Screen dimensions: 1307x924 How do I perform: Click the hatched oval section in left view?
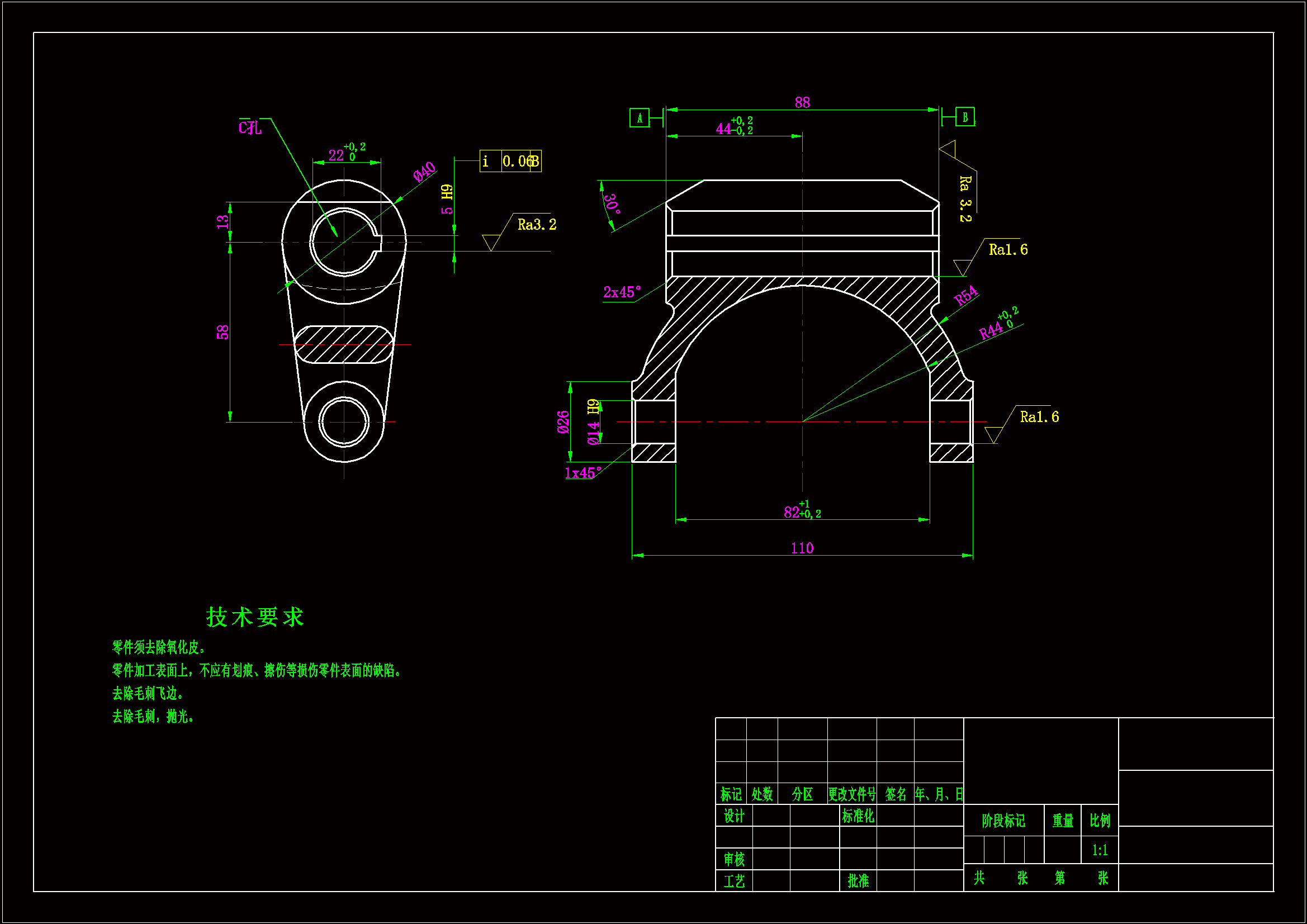click(344, 344)
